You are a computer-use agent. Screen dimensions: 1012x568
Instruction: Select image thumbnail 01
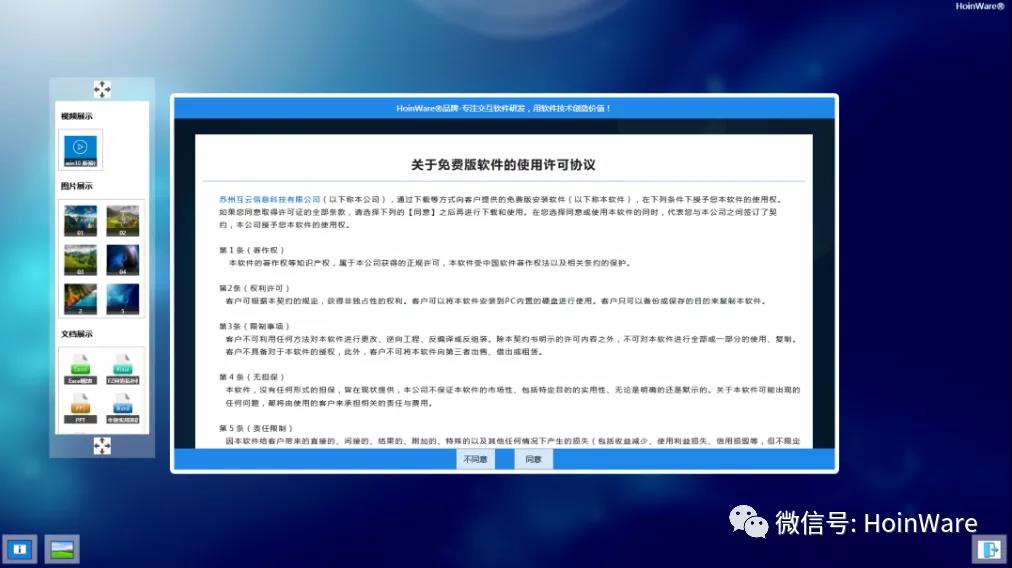(81, 220)
